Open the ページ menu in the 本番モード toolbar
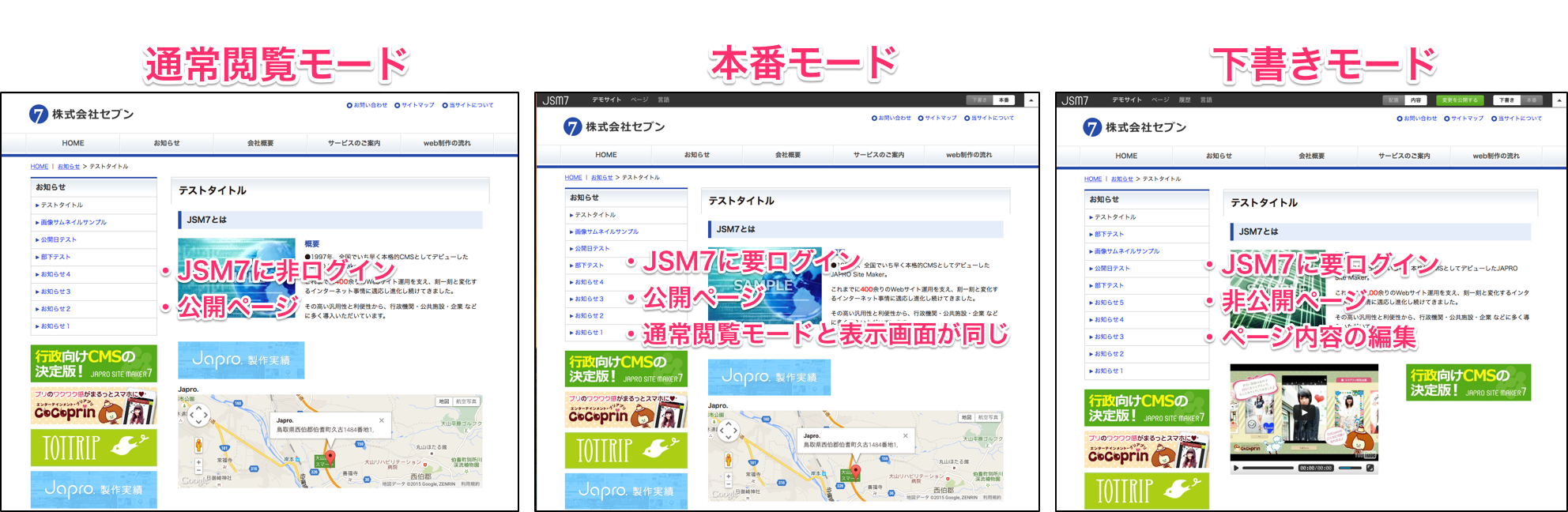The image size is (1568, 512). 639,100
